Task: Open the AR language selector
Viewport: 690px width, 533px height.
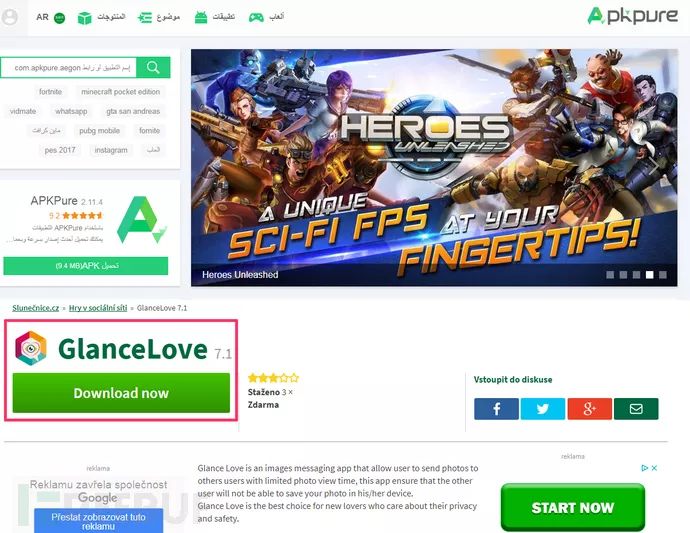Action: pos(50,17)
